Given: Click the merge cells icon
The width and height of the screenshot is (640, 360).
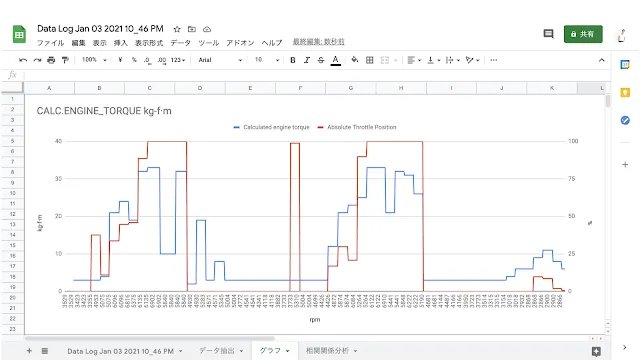Looking at the screenshot, I should [x=384, y=60].
